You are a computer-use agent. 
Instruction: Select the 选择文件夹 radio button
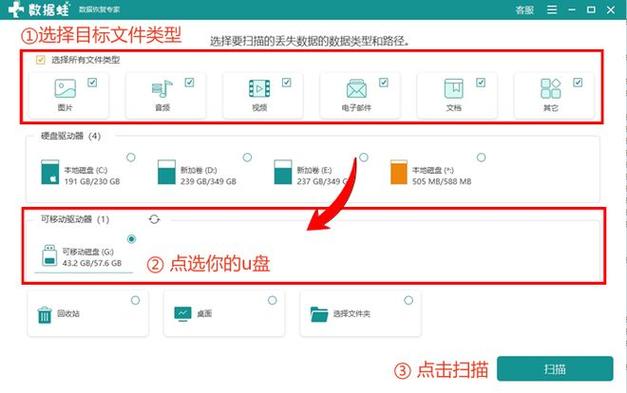click(408, 300)
